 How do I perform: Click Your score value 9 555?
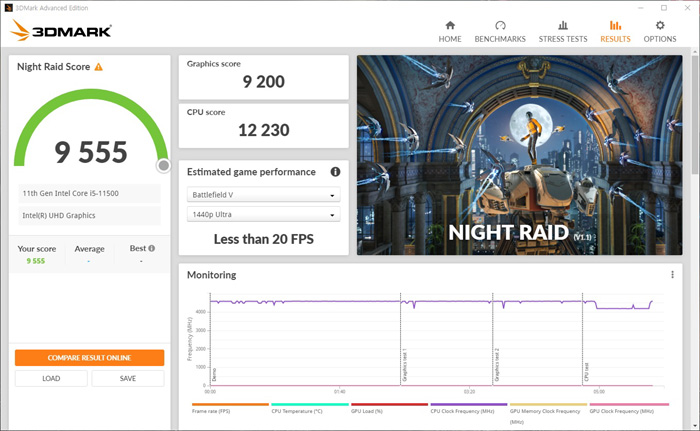[x=36, y=261]
